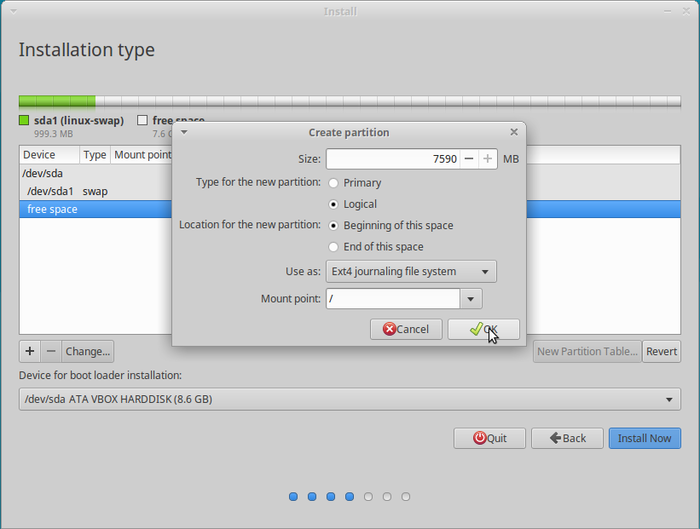Image resolution: width=700 pixels, height=529 pixels.
Task: Click the Mount point text field
Action: (393, 299)
